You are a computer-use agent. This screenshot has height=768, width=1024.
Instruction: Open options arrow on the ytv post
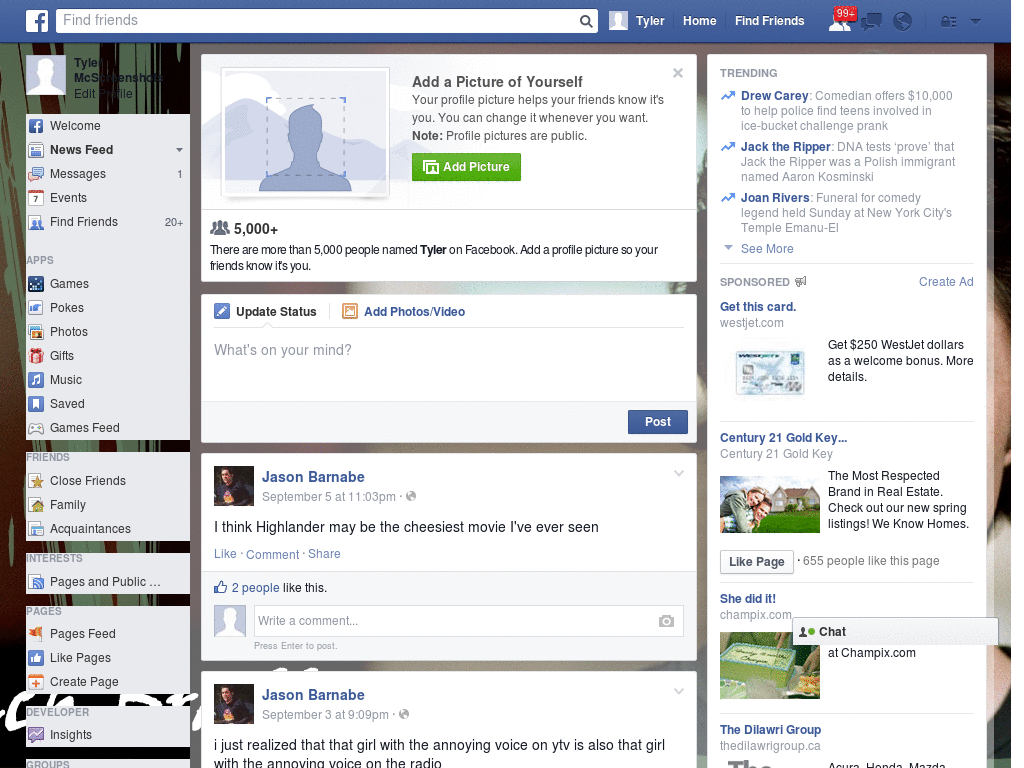[x=679, y=691]
